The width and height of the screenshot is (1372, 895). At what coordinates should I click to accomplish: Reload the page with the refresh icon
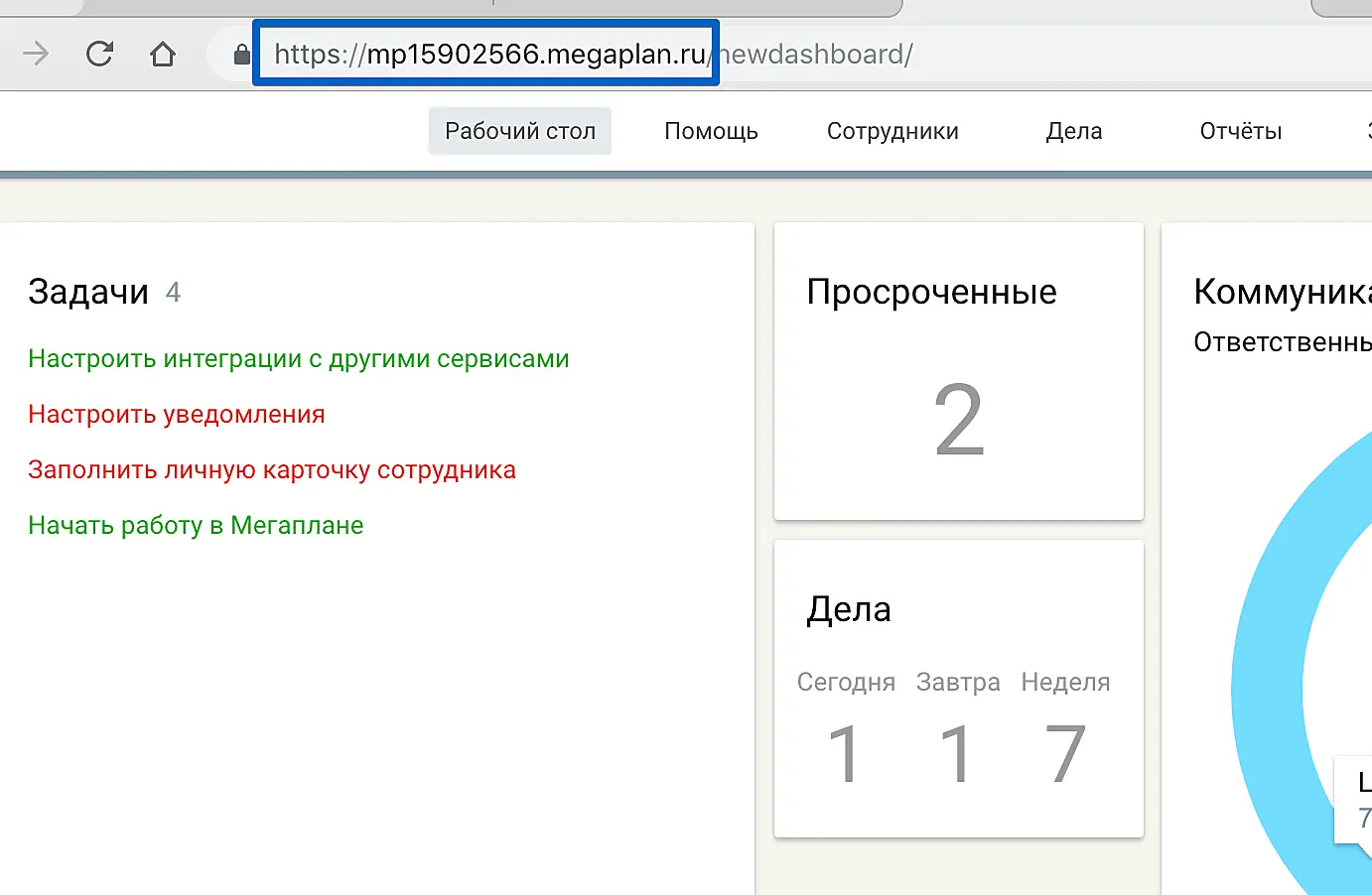[x=99, y=54]
